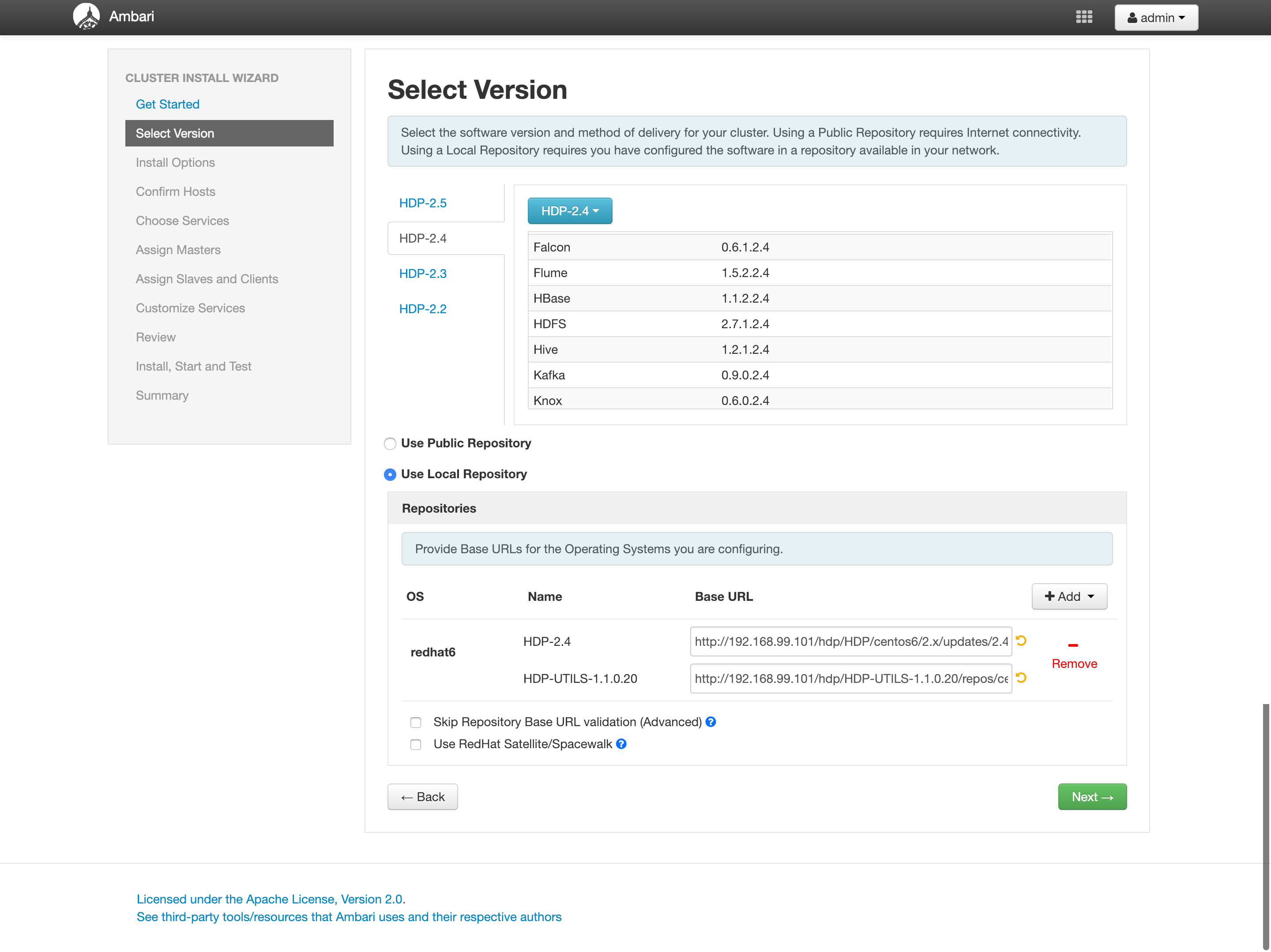Image resolution: width=1271 pixels, height=952 pixels.
Task: Enable Skip Repository Base URL validation
Action: pos(415,722)
